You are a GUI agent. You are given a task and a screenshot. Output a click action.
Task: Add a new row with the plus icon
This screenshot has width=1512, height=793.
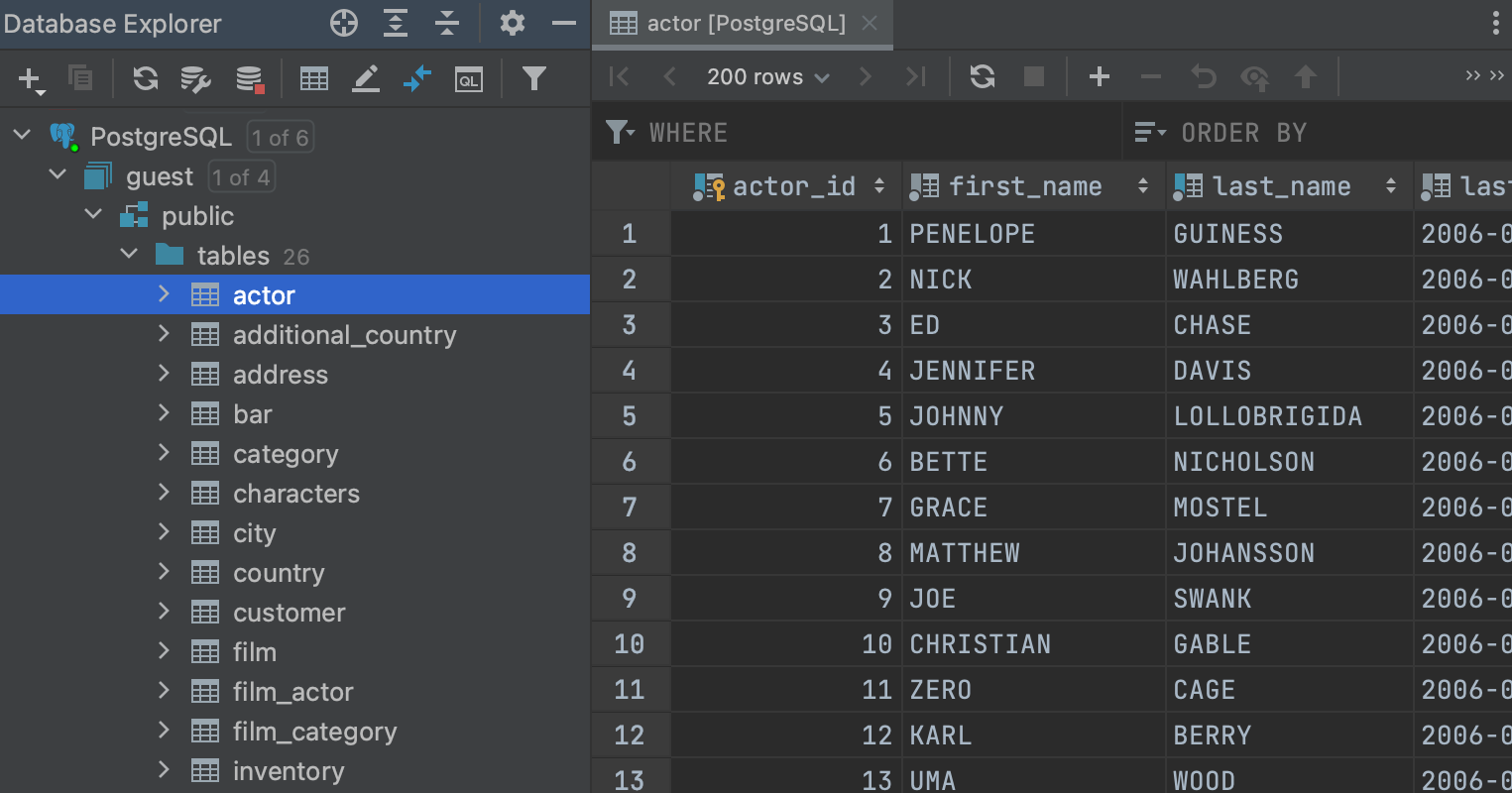pos(1099,76)
